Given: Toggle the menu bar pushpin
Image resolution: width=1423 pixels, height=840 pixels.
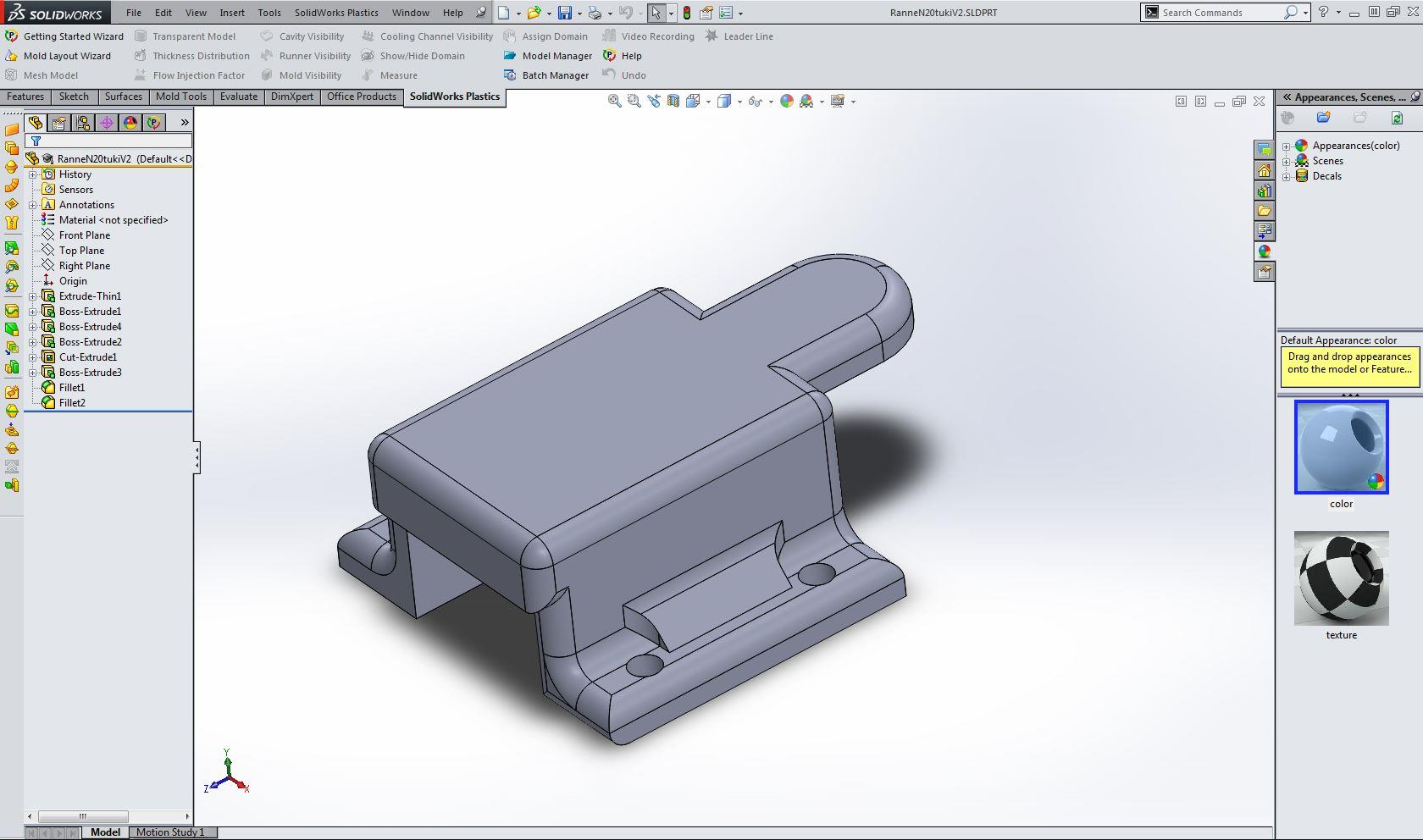Looking at the screenshot, I should pyautogui.click(x=481, y=13).
